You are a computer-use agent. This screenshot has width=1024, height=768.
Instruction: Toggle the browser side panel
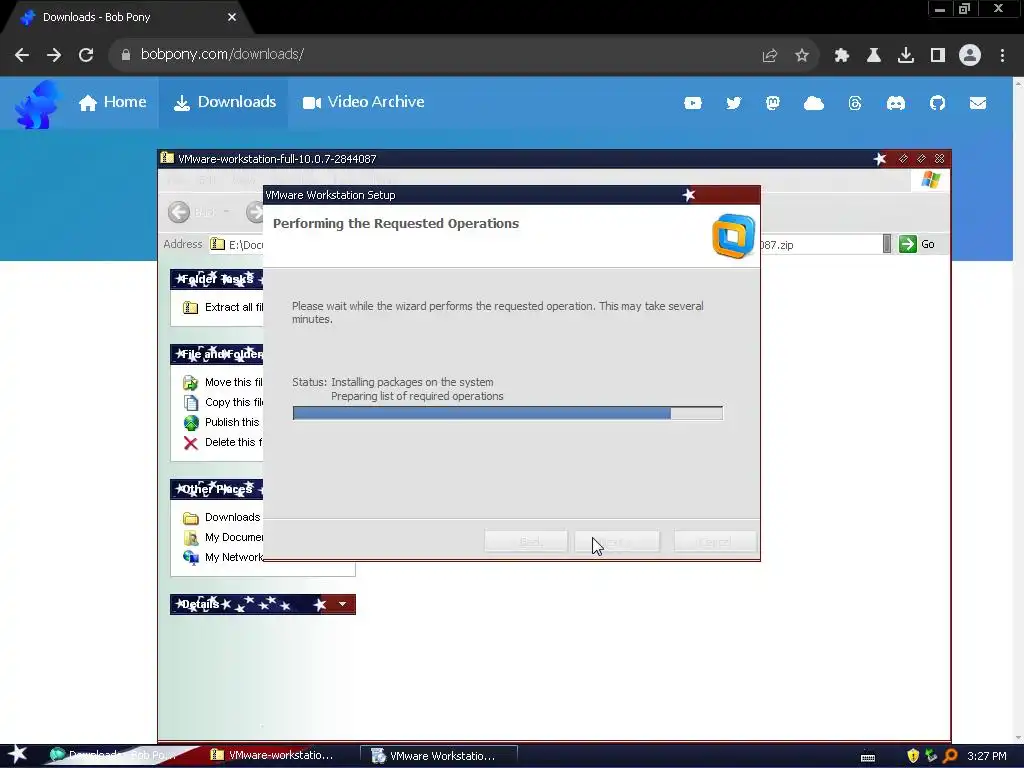click(938, 56)
